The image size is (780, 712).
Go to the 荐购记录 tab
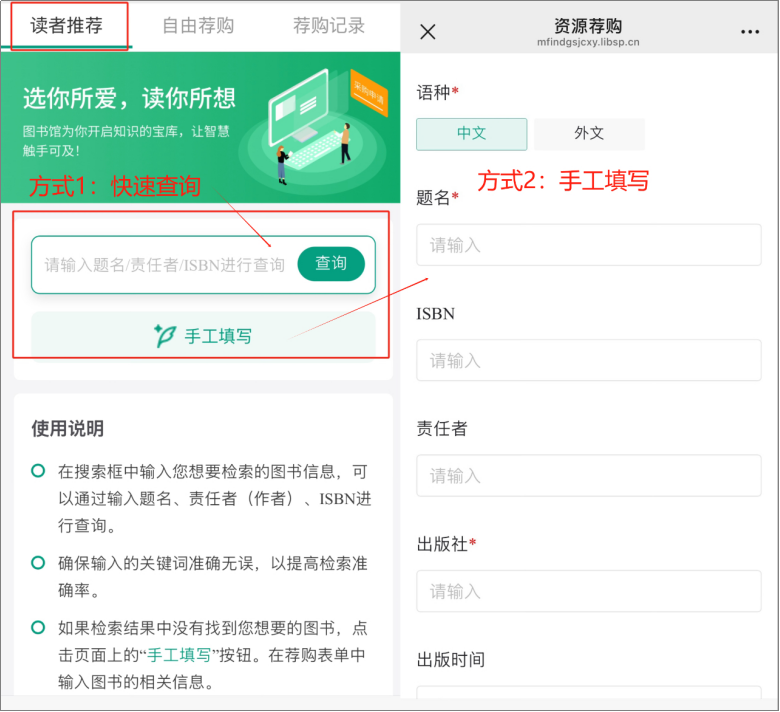point(329,26)
